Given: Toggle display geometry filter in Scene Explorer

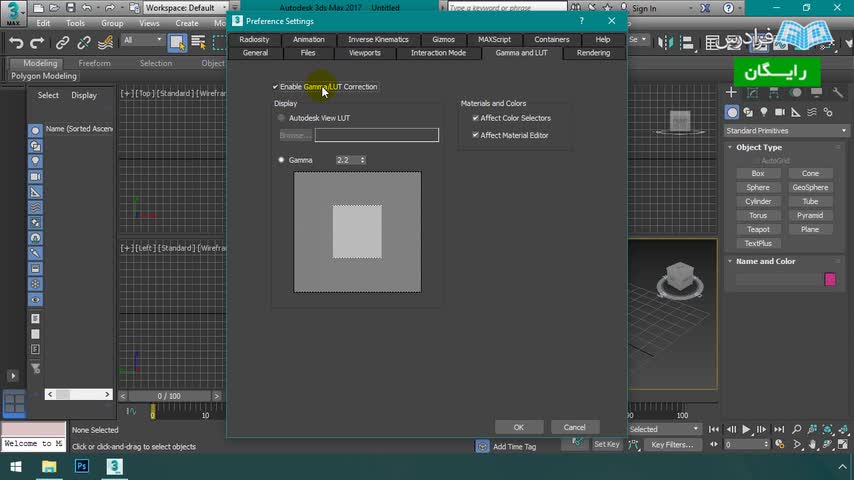Looking at the screenshot, I should (x=35, y=131).
